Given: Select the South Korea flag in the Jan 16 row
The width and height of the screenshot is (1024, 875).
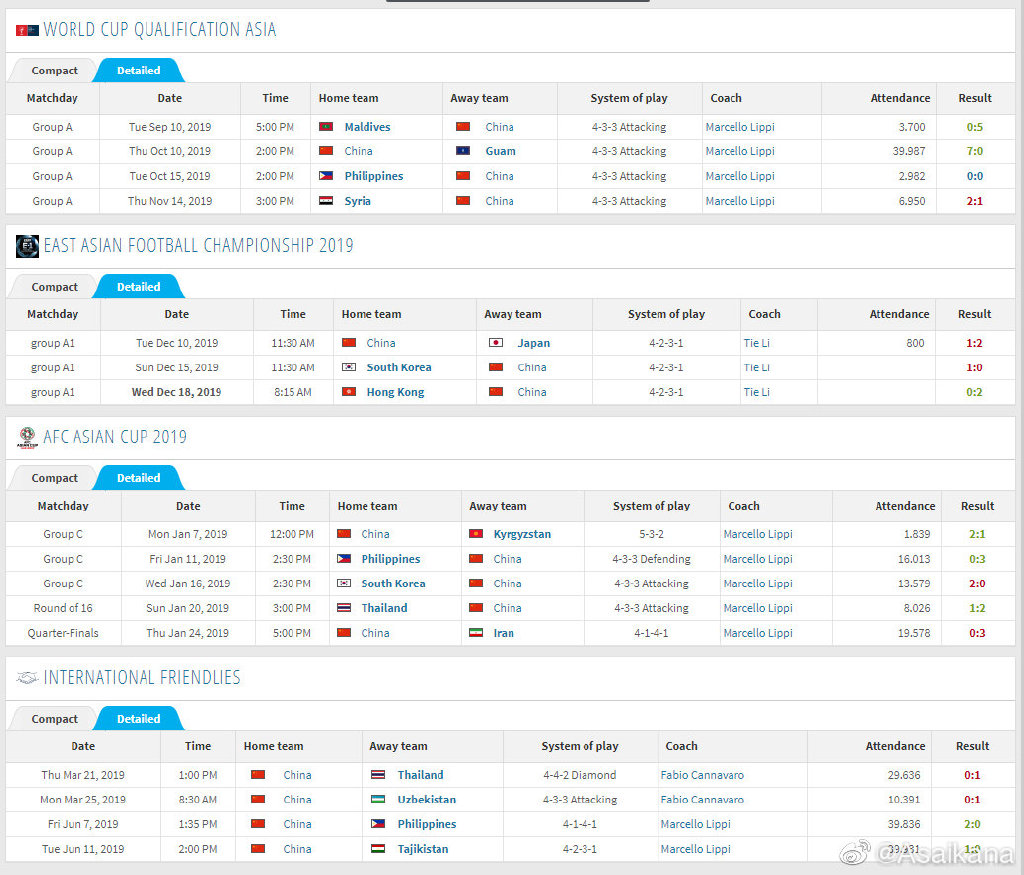Looking at the screenshot, I should pos(344,582).
